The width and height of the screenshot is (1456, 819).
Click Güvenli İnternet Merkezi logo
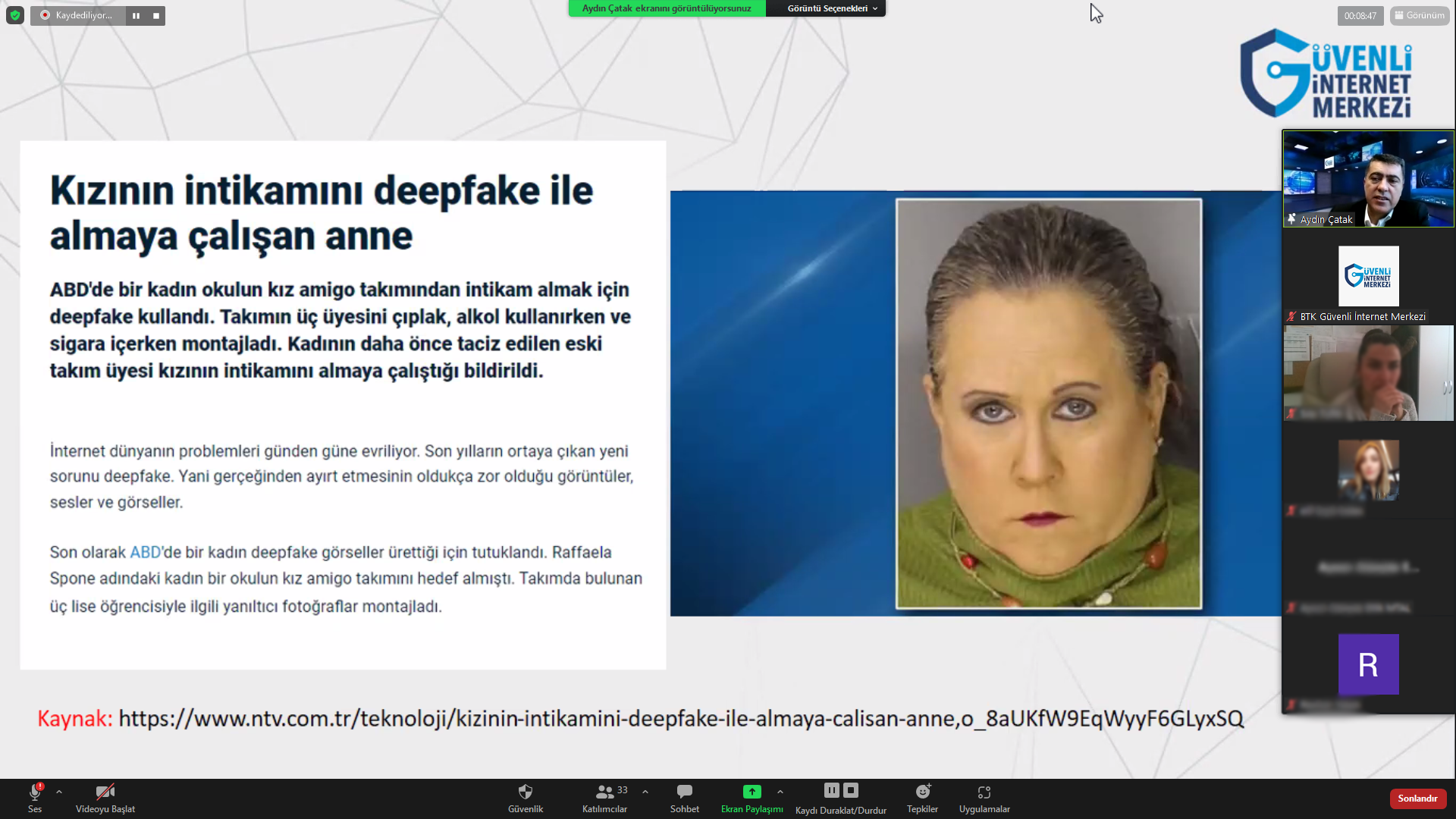point(1326,74)
